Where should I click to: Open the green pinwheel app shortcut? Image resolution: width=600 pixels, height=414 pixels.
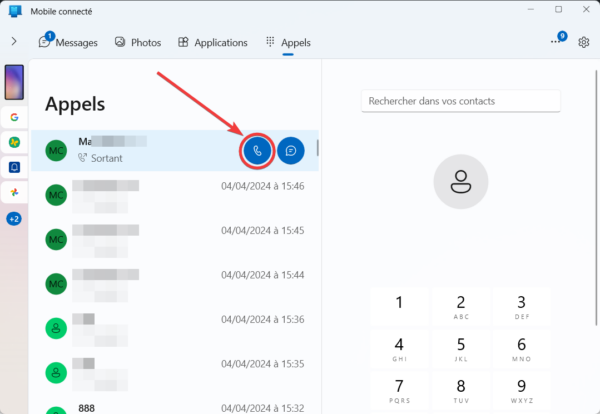click(x=14, y=142)
